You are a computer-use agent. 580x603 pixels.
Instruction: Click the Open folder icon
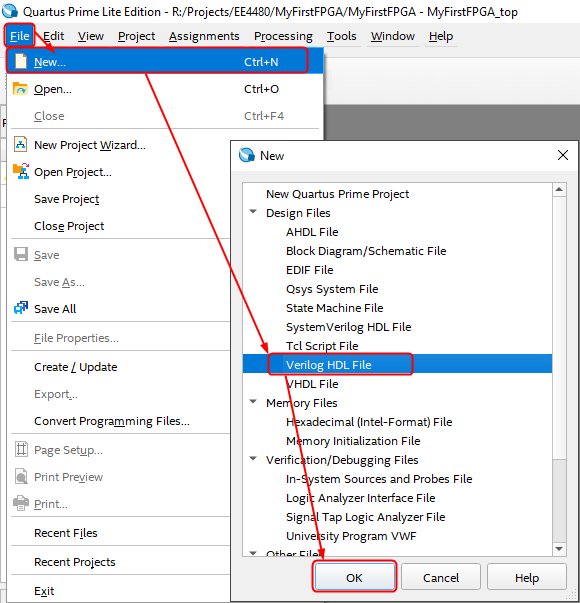click(x=20, y=89)
